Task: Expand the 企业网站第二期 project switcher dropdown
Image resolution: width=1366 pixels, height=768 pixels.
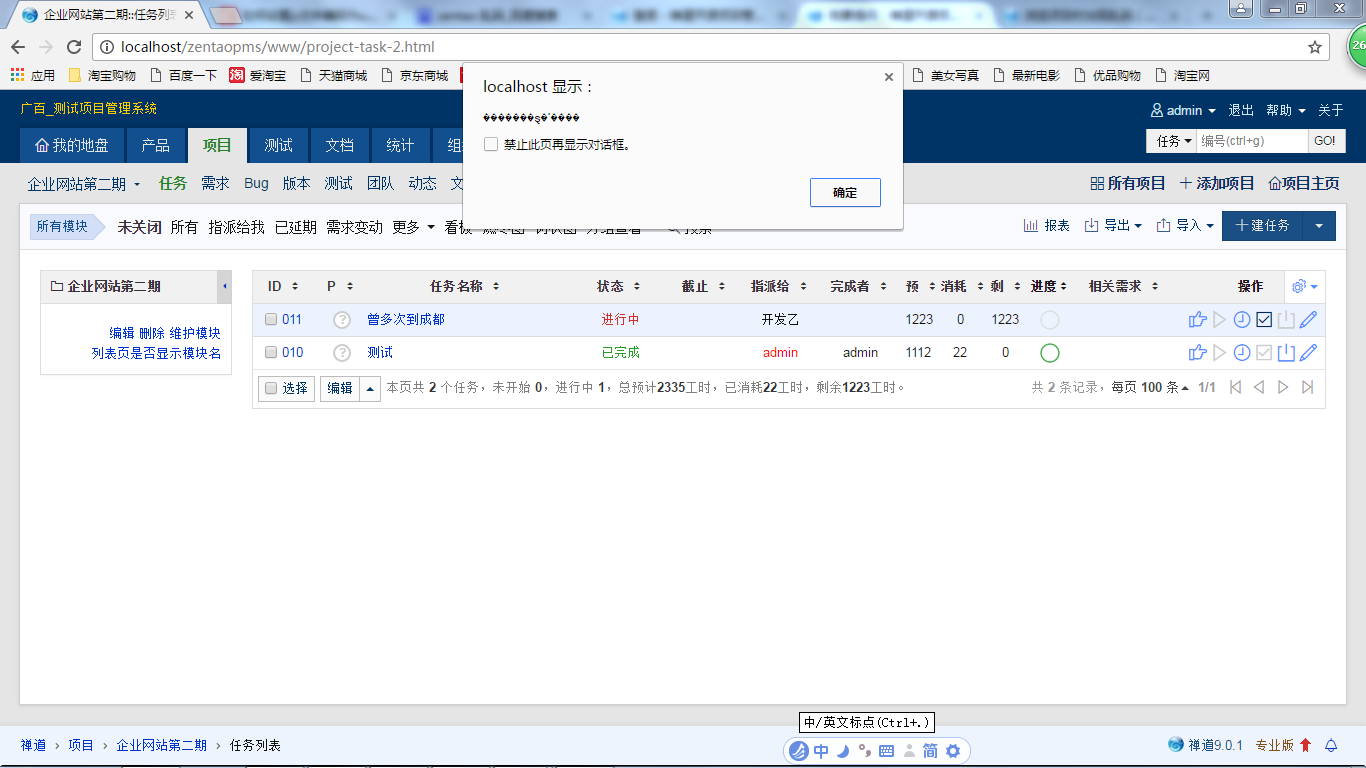Action: click(84, 184)
